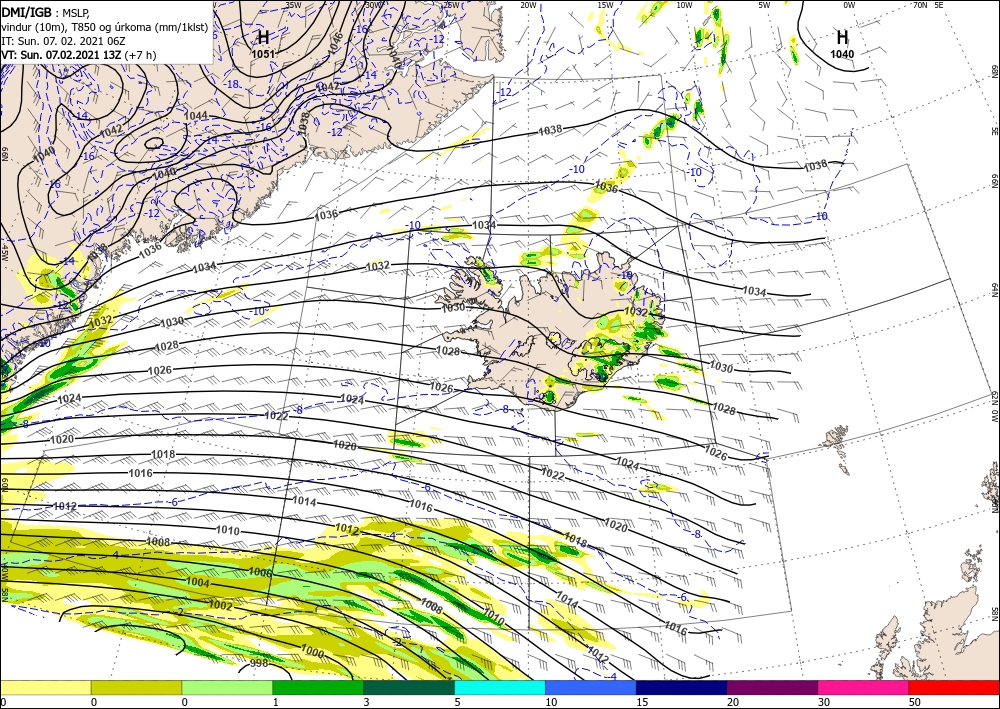Click the '-18' temperature label over Greenland
The image size is (1000, 709).
[x=233, y=85]
